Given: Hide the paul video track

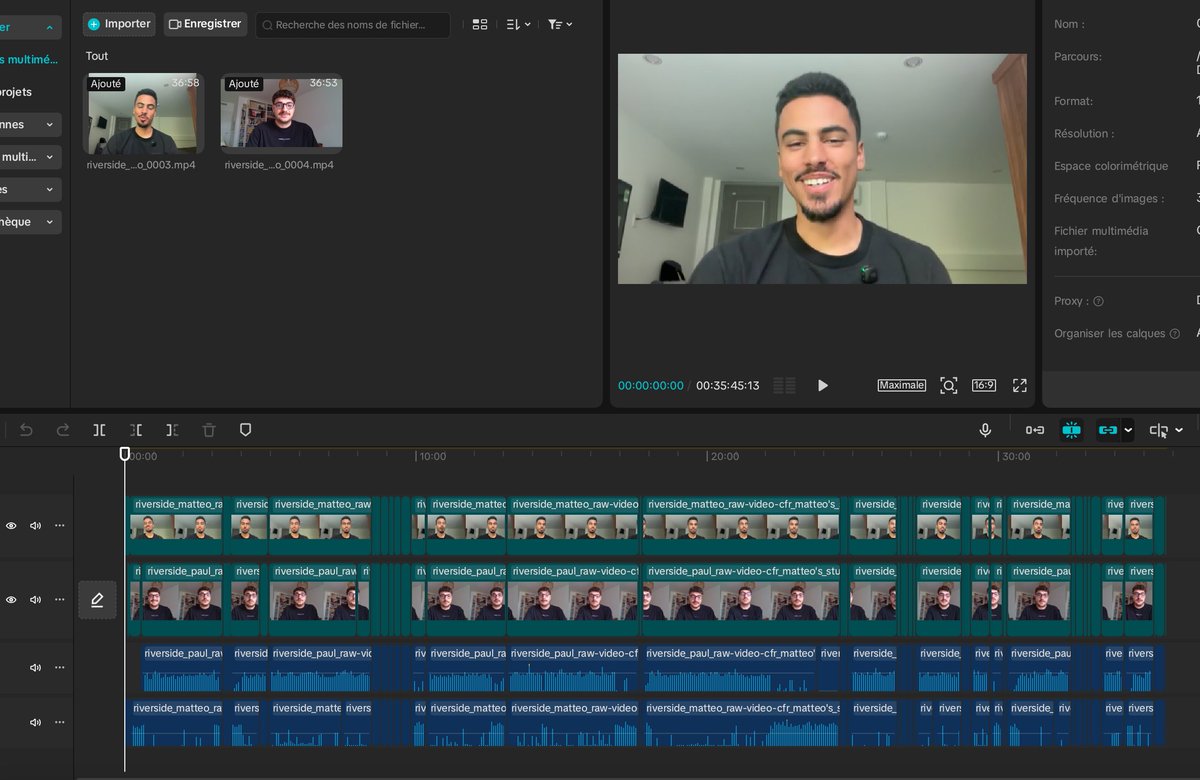Looking at the screenshot, I should point(11,599).
